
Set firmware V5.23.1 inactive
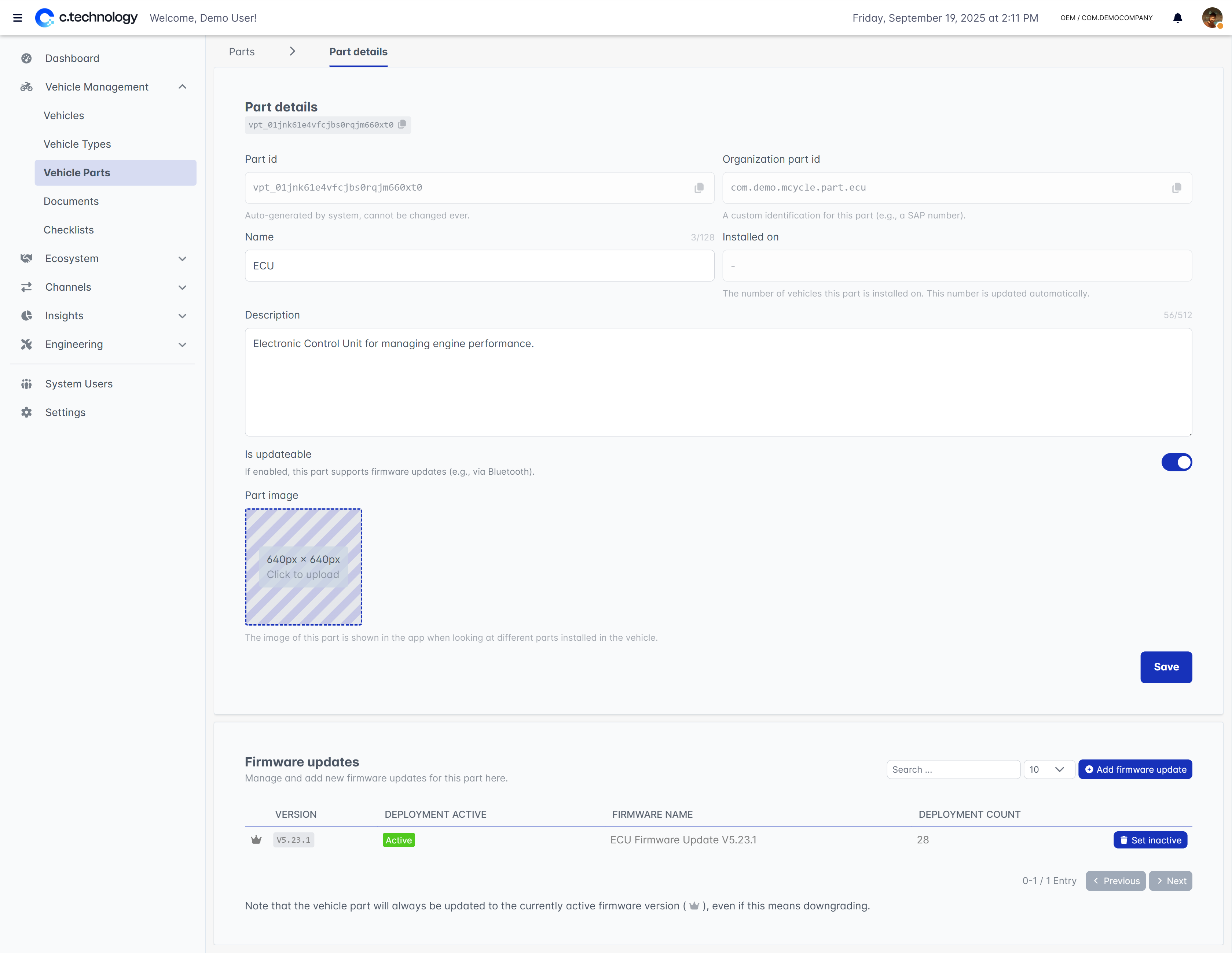click(x=1150, y=840)
